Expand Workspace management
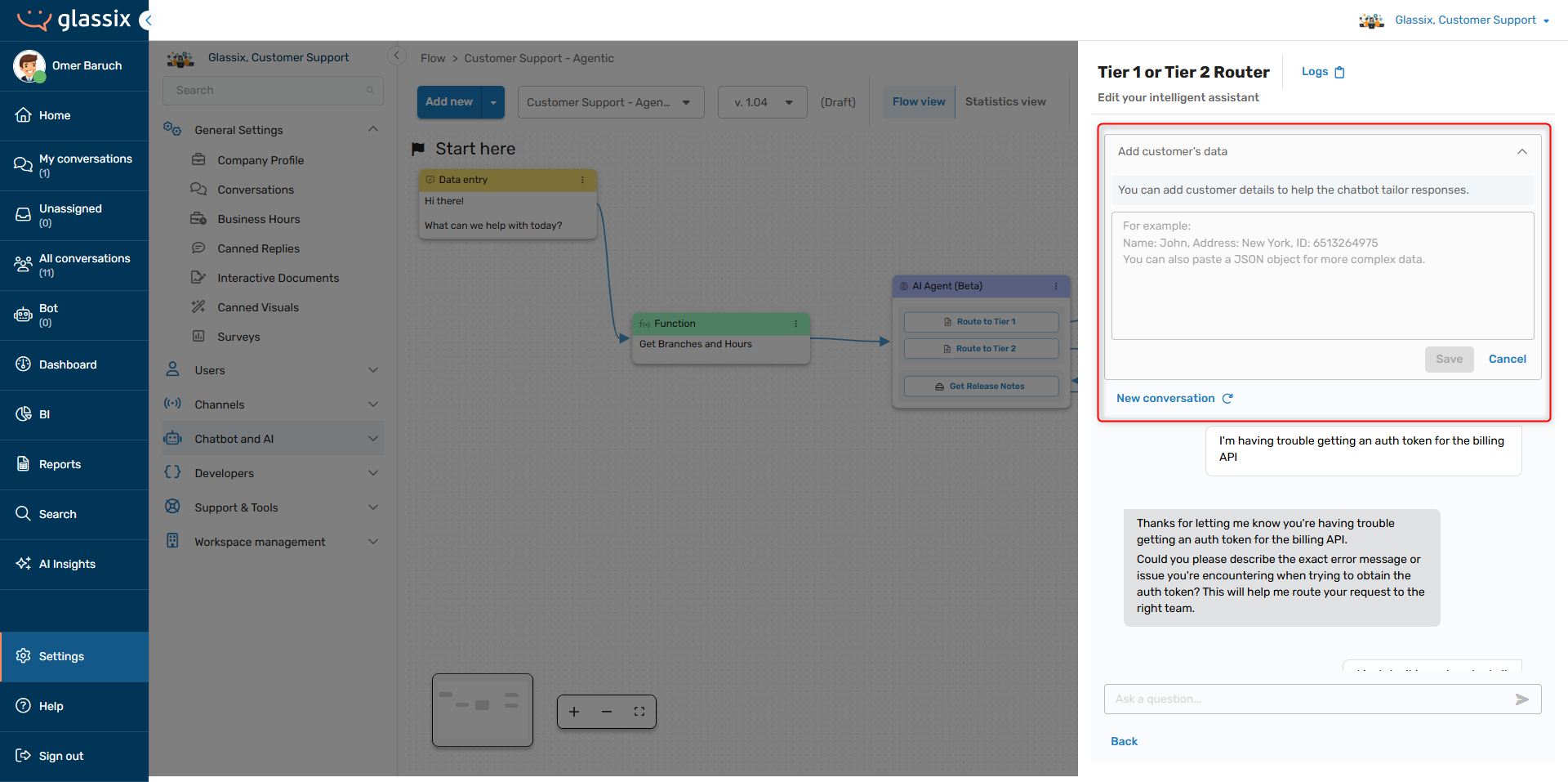 [x=373, y=542]
